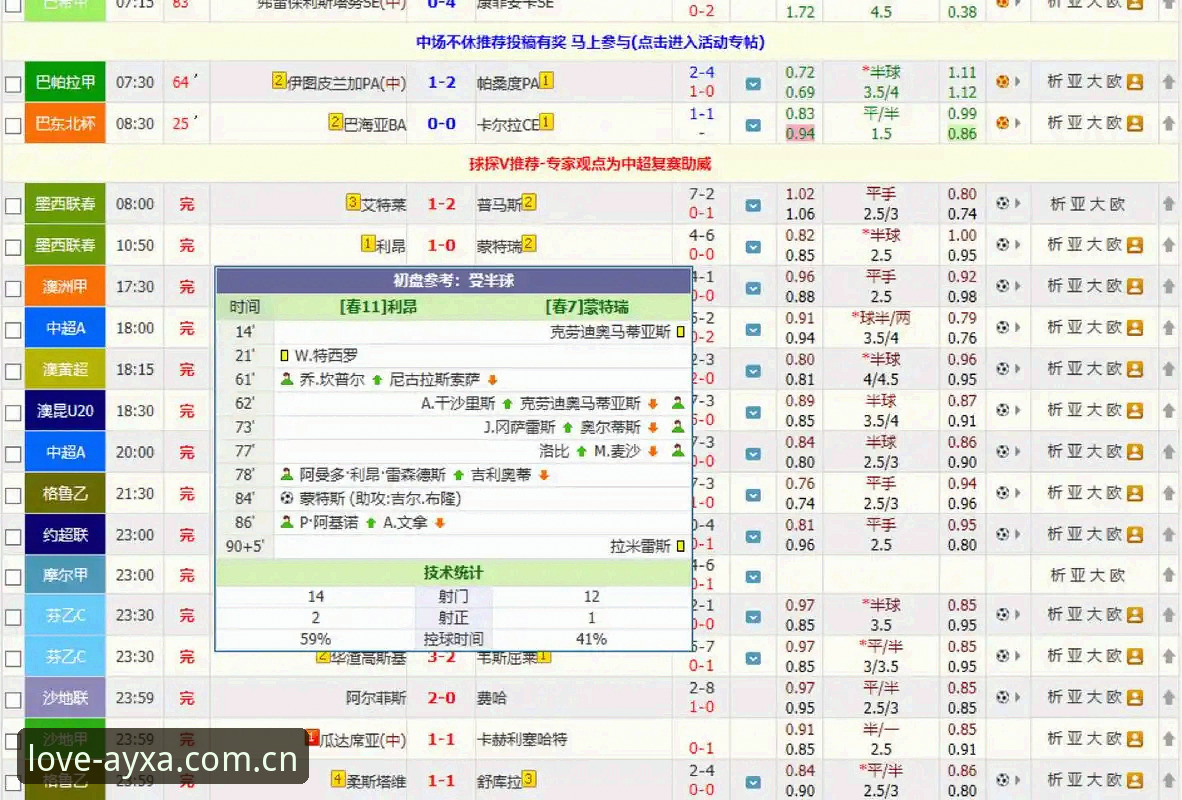Expand blue dropdown in 澳黄超 row
Image resolution: width=1182 pixels, height=800 pixels.
tap(753, 371)
